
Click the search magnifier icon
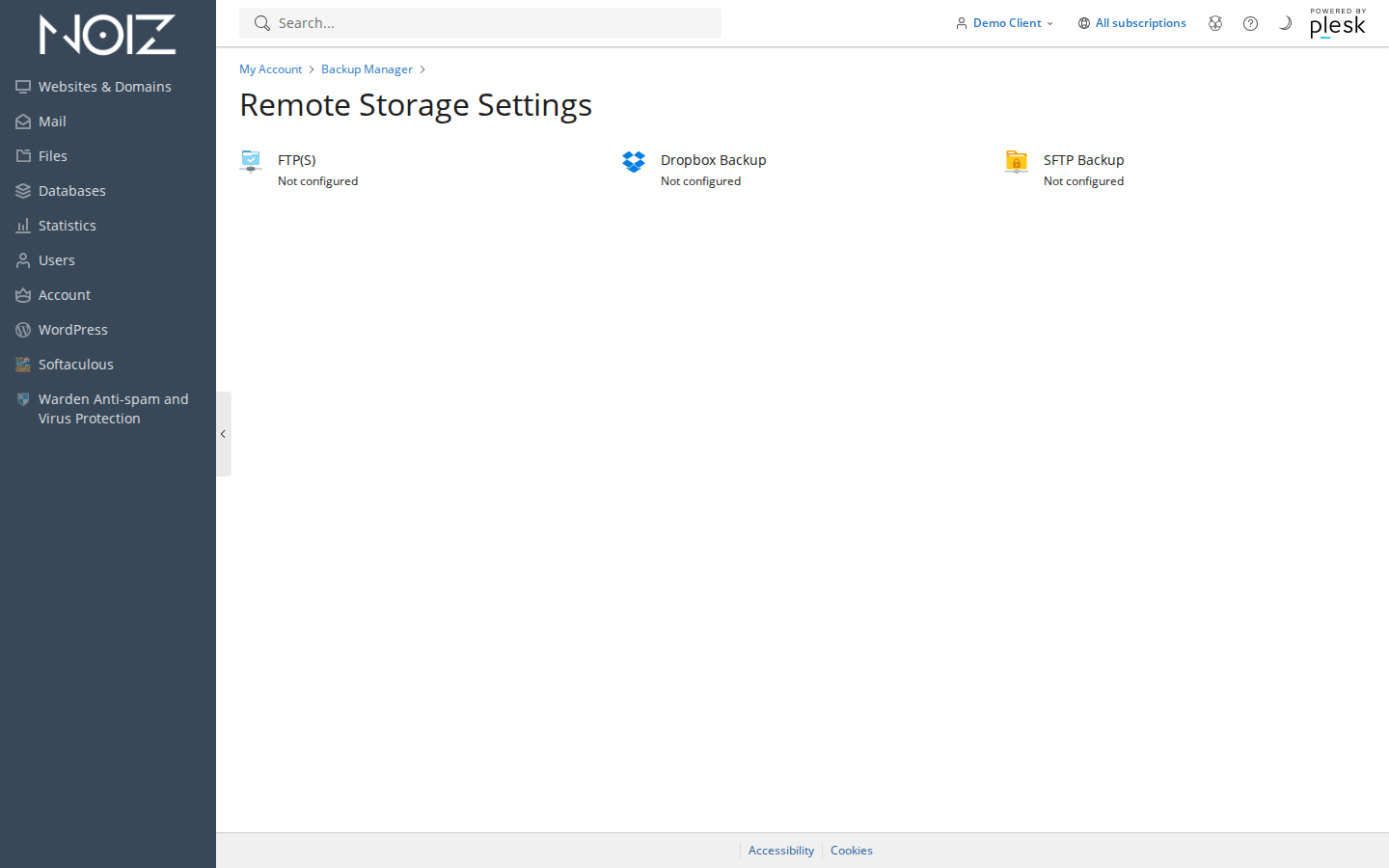[261, 23]
